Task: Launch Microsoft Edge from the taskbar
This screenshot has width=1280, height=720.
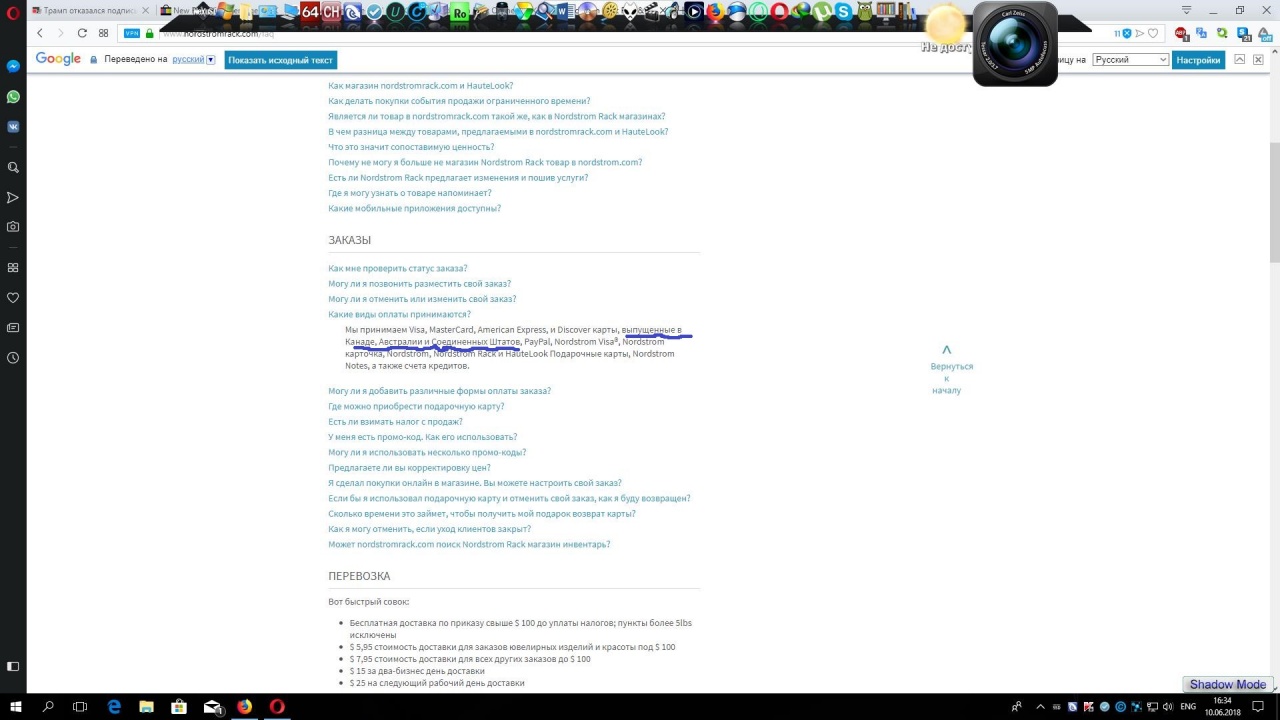Action: 114,706
